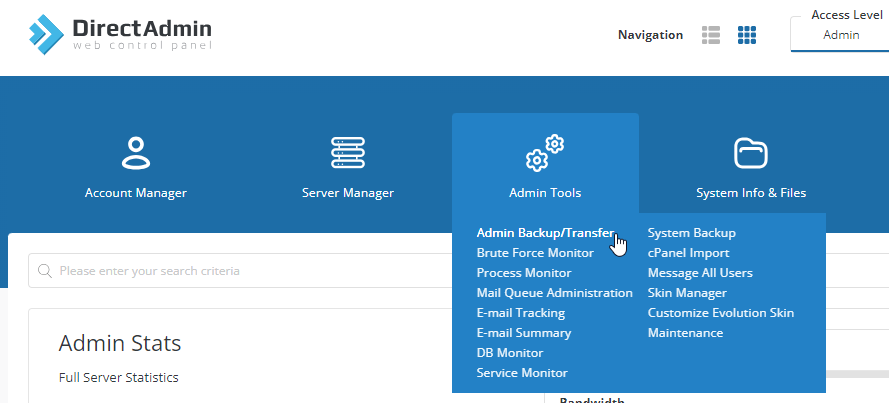Open Process Monitor

pyautogui.click(x=524, y=273)
